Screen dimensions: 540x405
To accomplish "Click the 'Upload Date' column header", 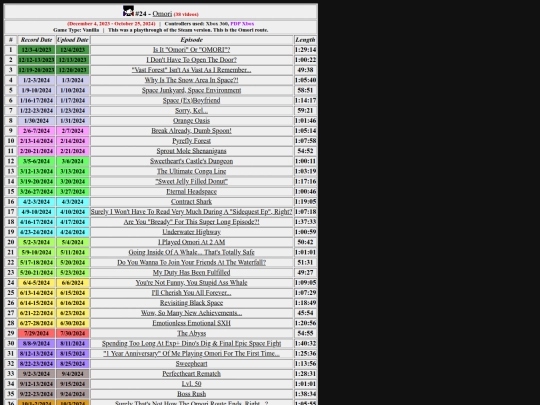I will tap(73, 40).
